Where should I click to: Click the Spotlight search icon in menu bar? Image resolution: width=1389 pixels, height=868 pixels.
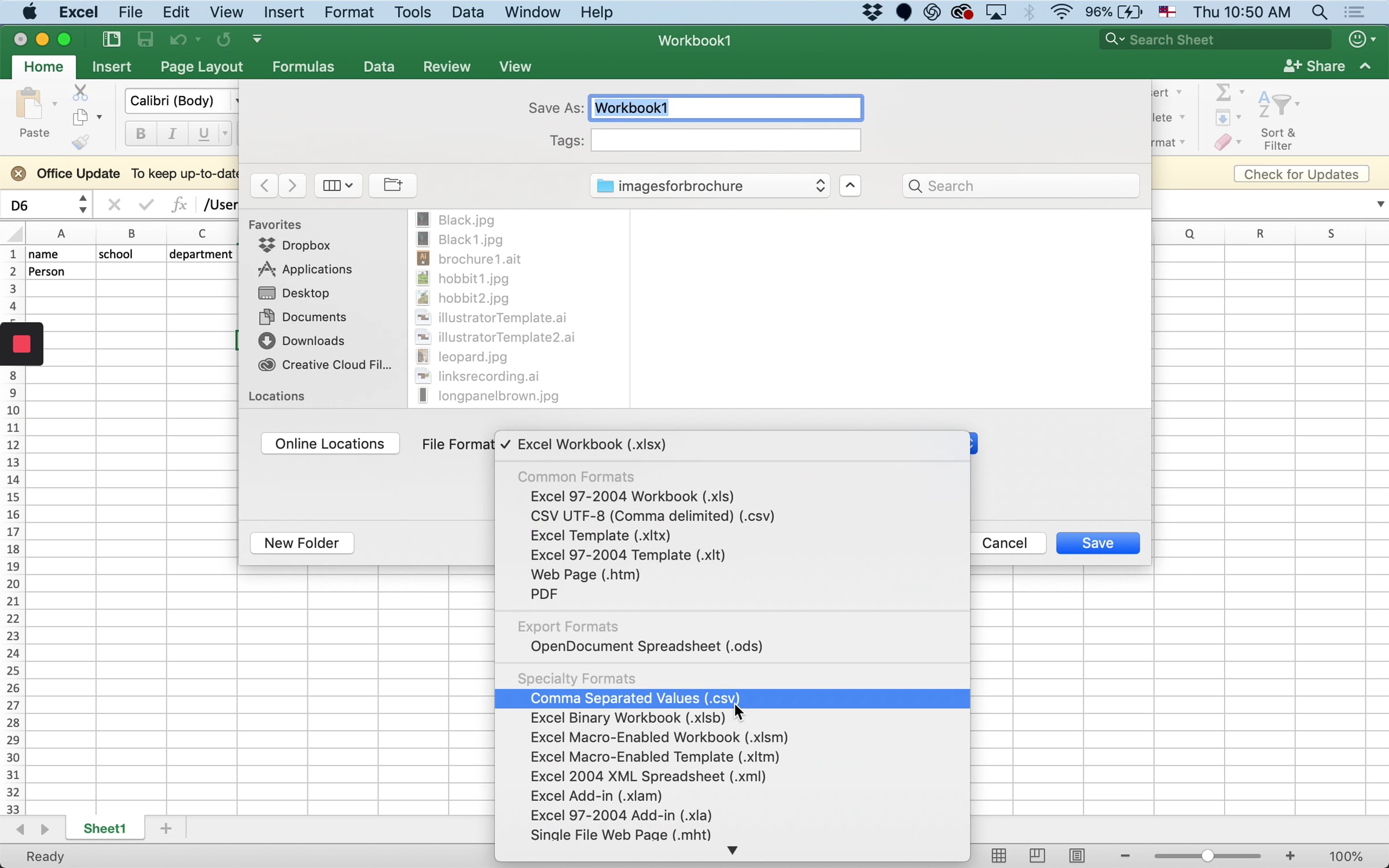coord(1320,12)
